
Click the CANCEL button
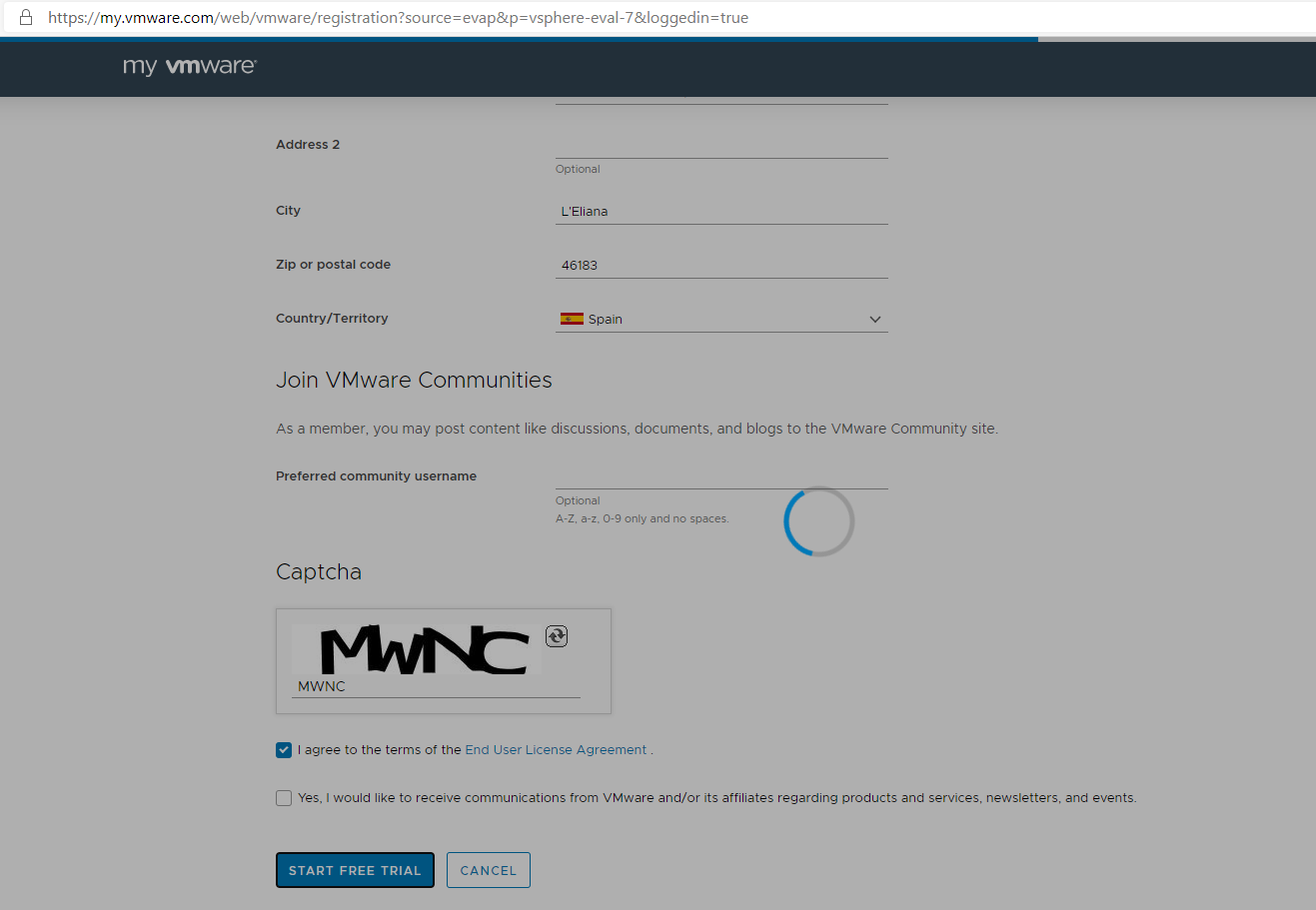(x=489, y=870)
